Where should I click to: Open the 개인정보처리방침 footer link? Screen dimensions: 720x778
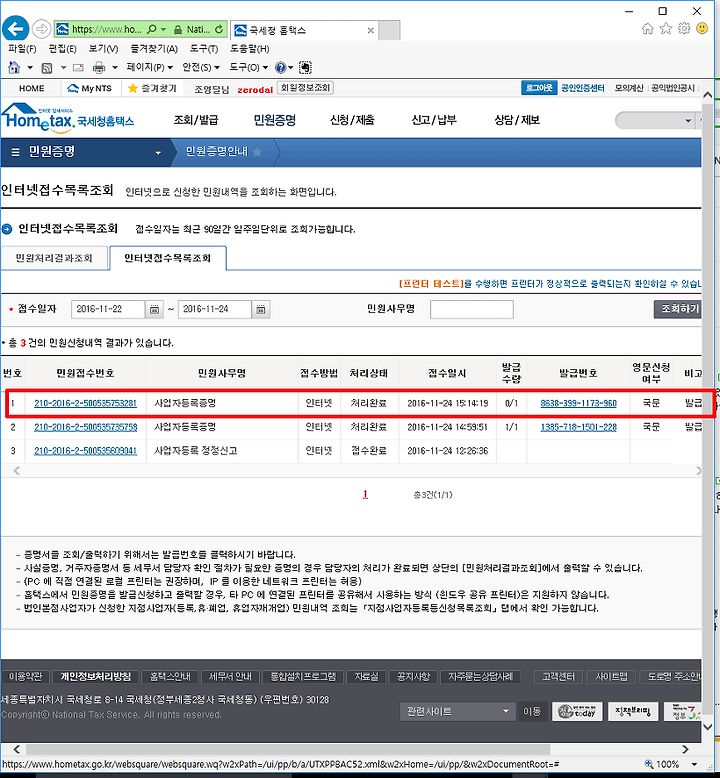[x=96, y=677]
